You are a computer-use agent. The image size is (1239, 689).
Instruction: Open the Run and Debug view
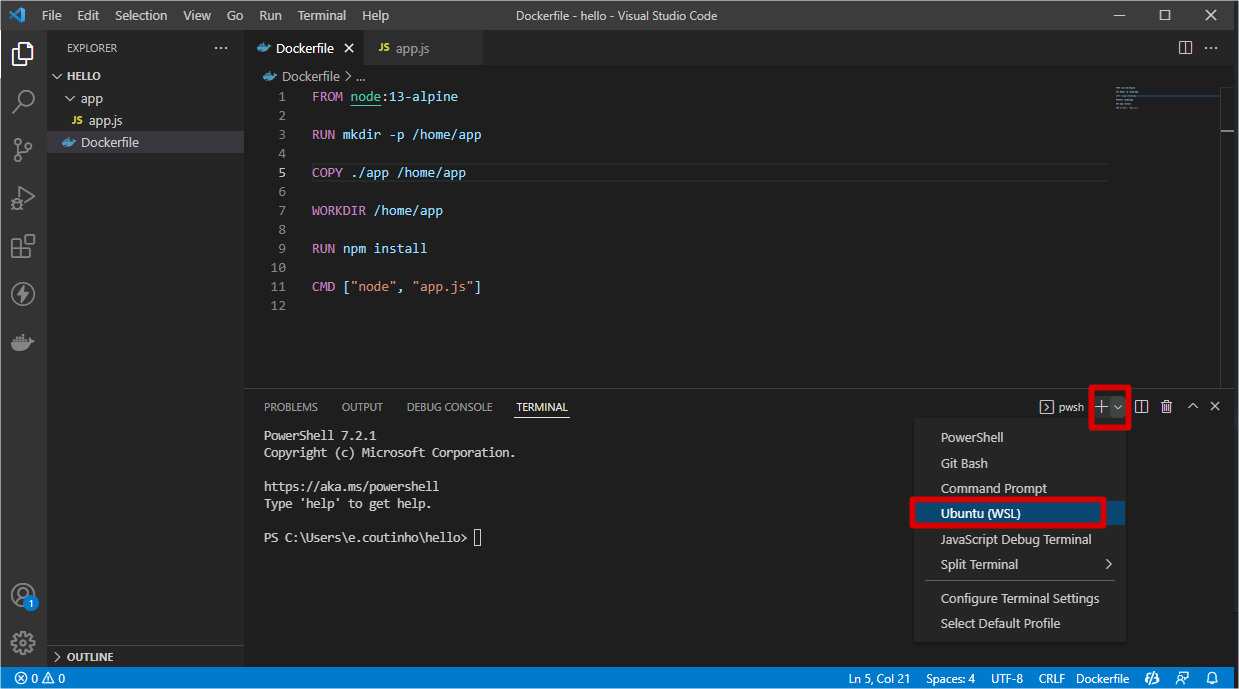pyautogui.click(x=22, y=198)
